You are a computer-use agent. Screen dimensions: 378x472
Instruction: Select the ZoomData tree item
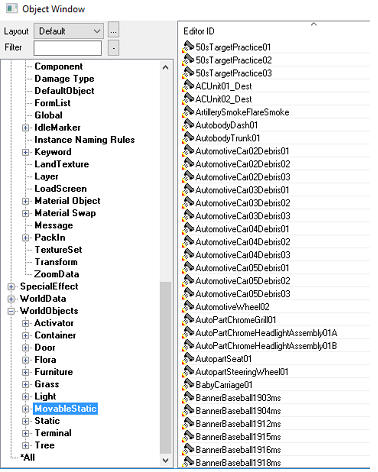click(x=57, y=274)
